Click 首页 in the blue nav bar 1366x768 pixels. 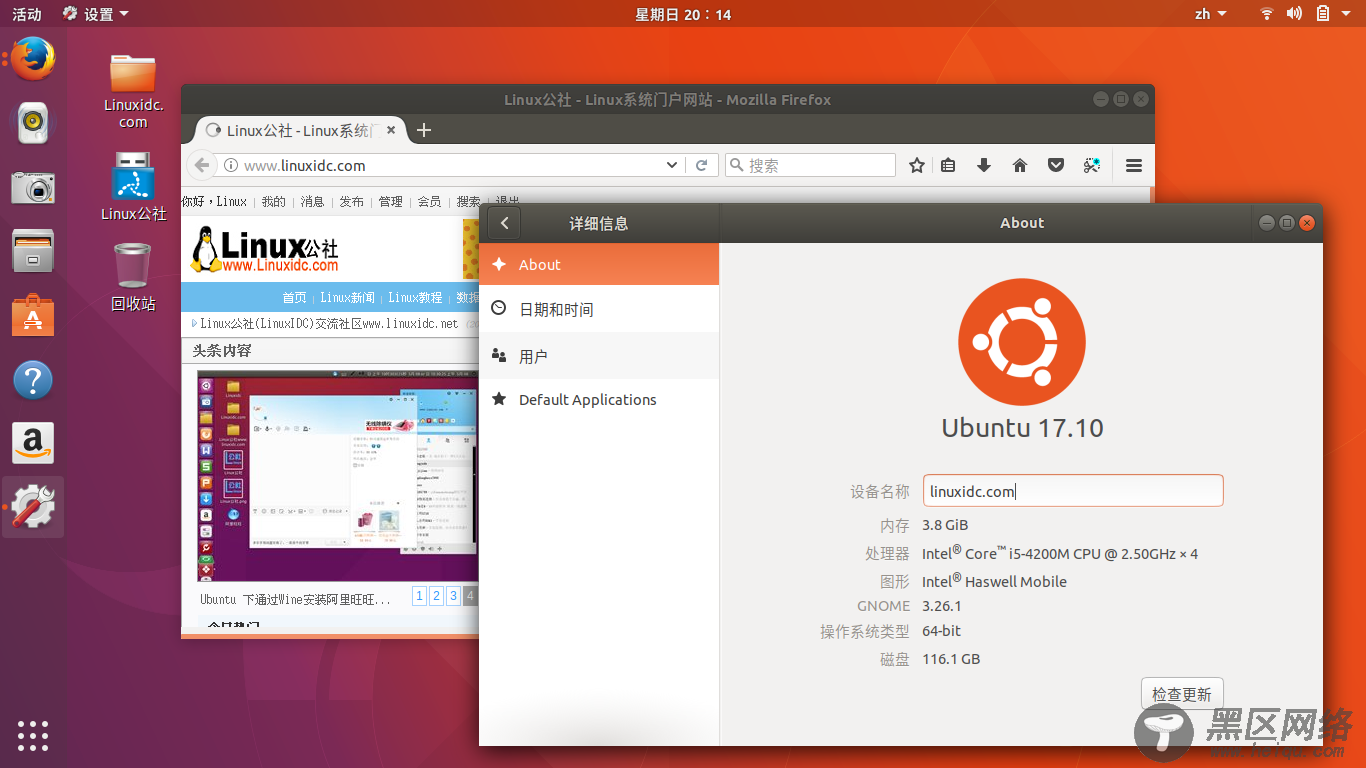pos(295,297)
